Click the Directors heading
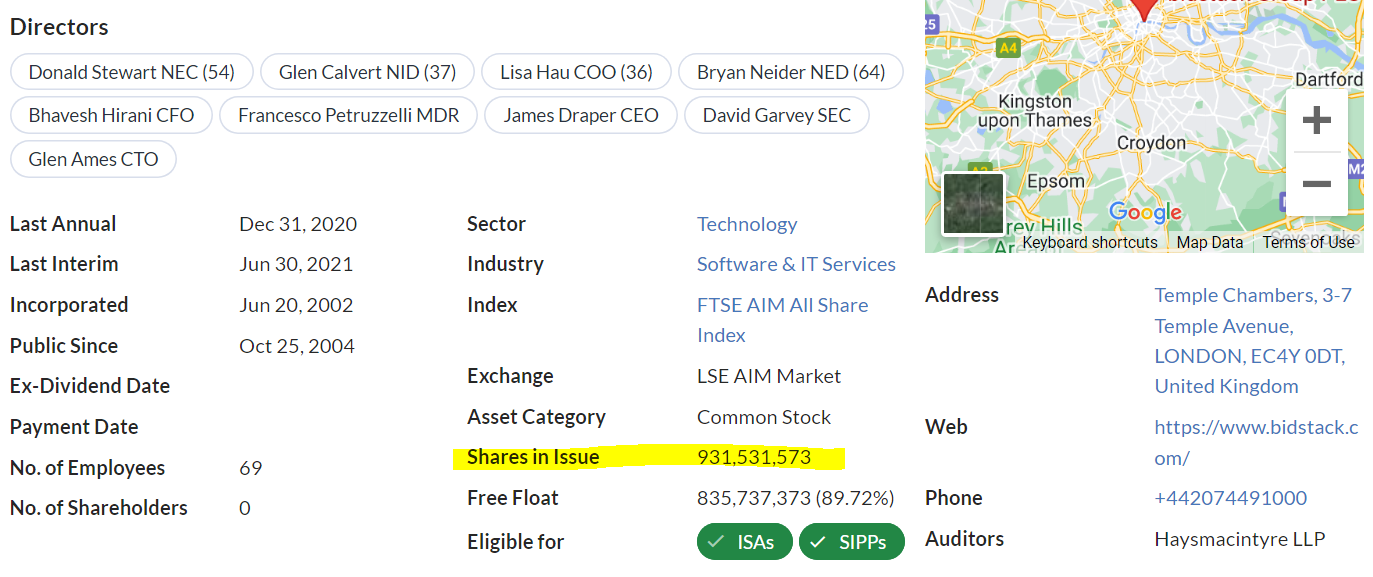The height and width of the screenshot is (577, 1373). pos(59,27)
